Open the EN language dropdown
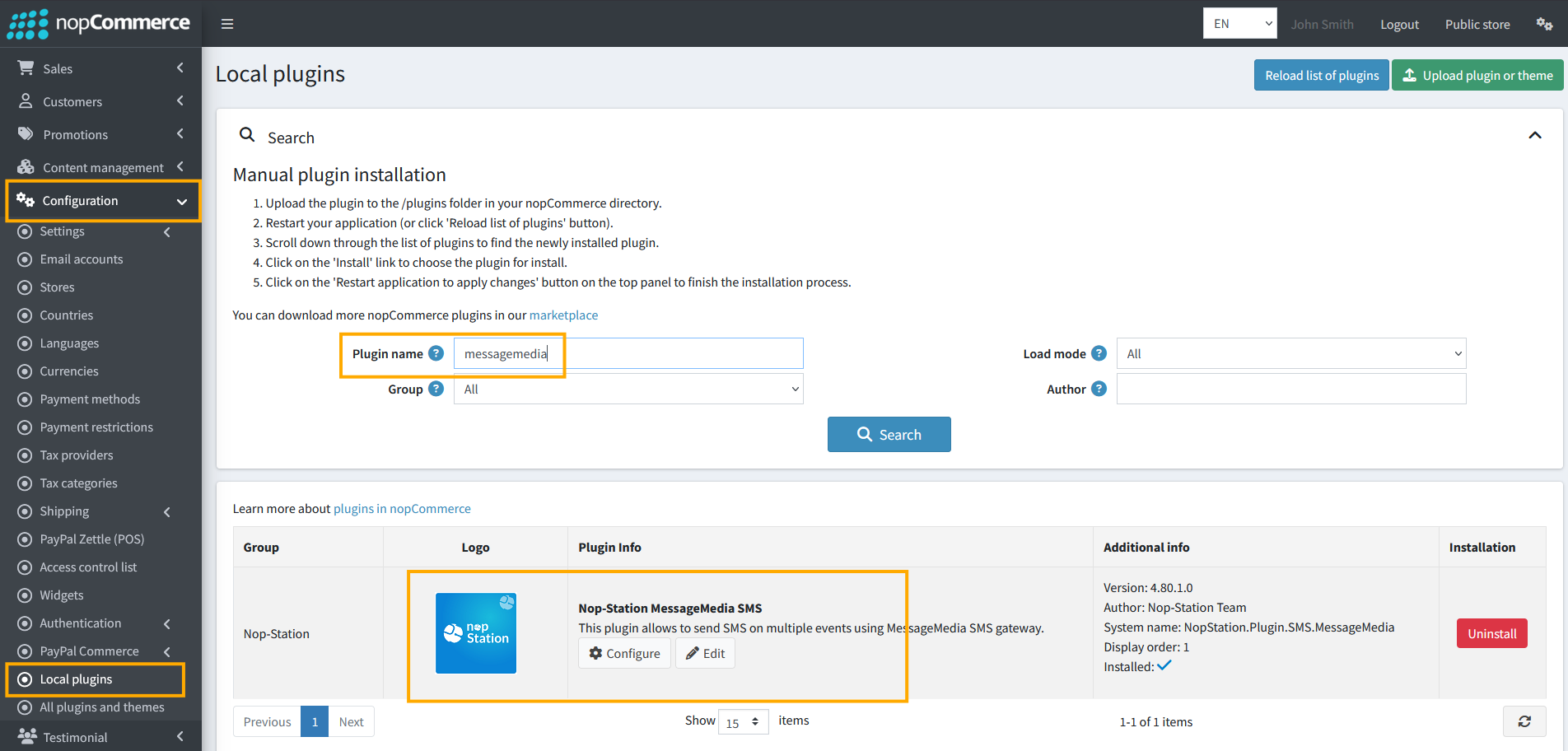The height and width of the screenshot is (751, 1568). (x=1240, y=24)
